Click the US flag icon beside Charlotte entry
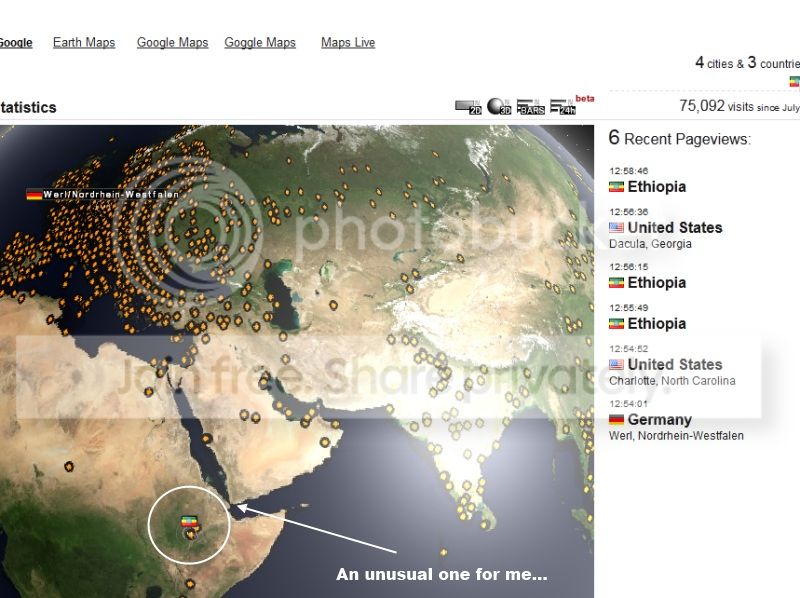Screen dimensions: 800x598 pos(616,364)
